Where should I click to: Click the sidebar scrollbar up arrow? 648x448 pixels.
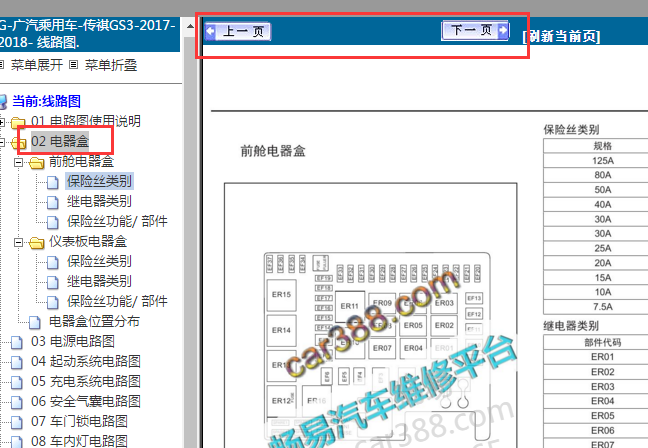[x=190, y=26]
